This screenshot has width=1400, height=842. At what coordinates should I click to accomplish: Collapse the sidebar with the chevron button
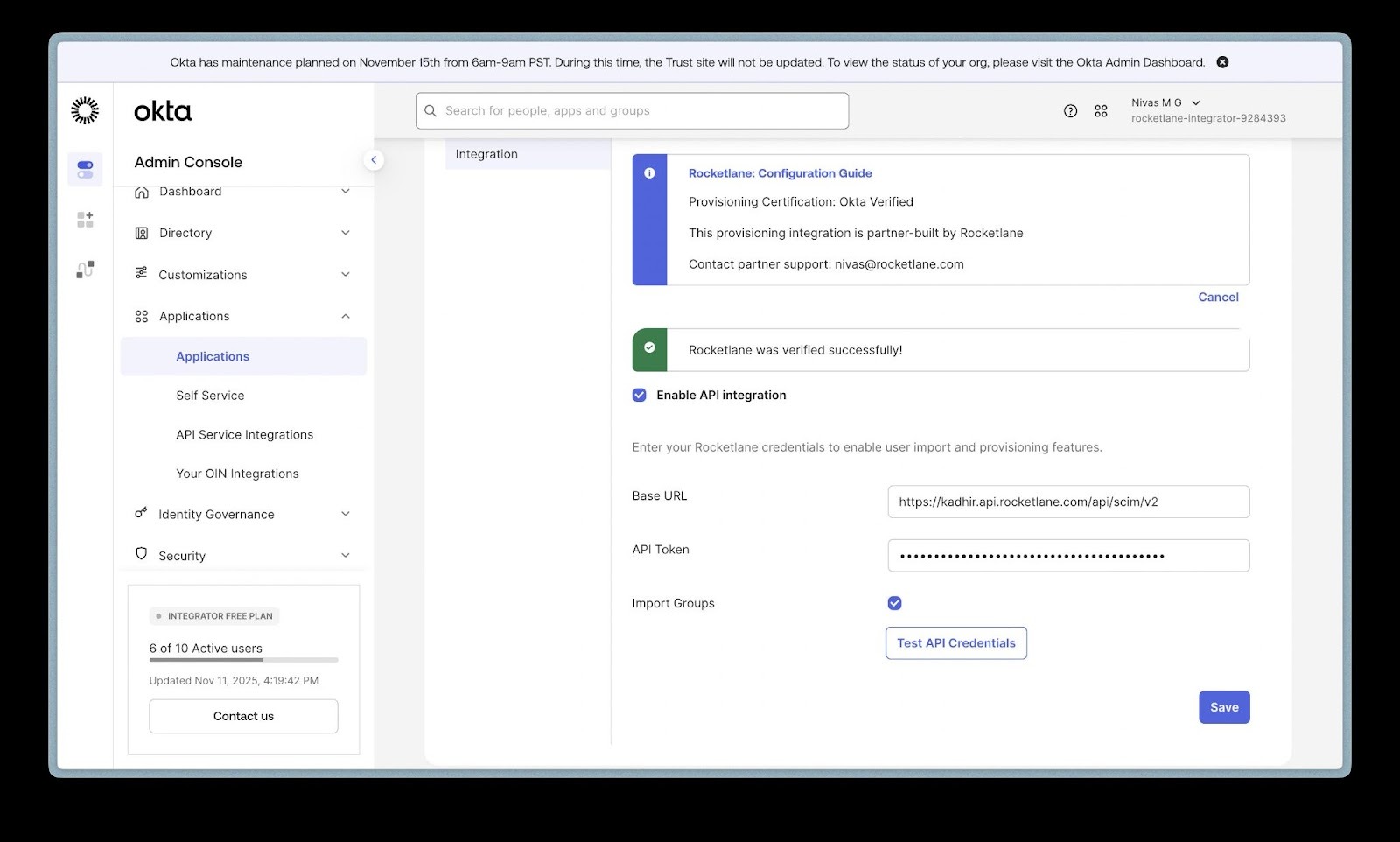(x=374, y=160)
